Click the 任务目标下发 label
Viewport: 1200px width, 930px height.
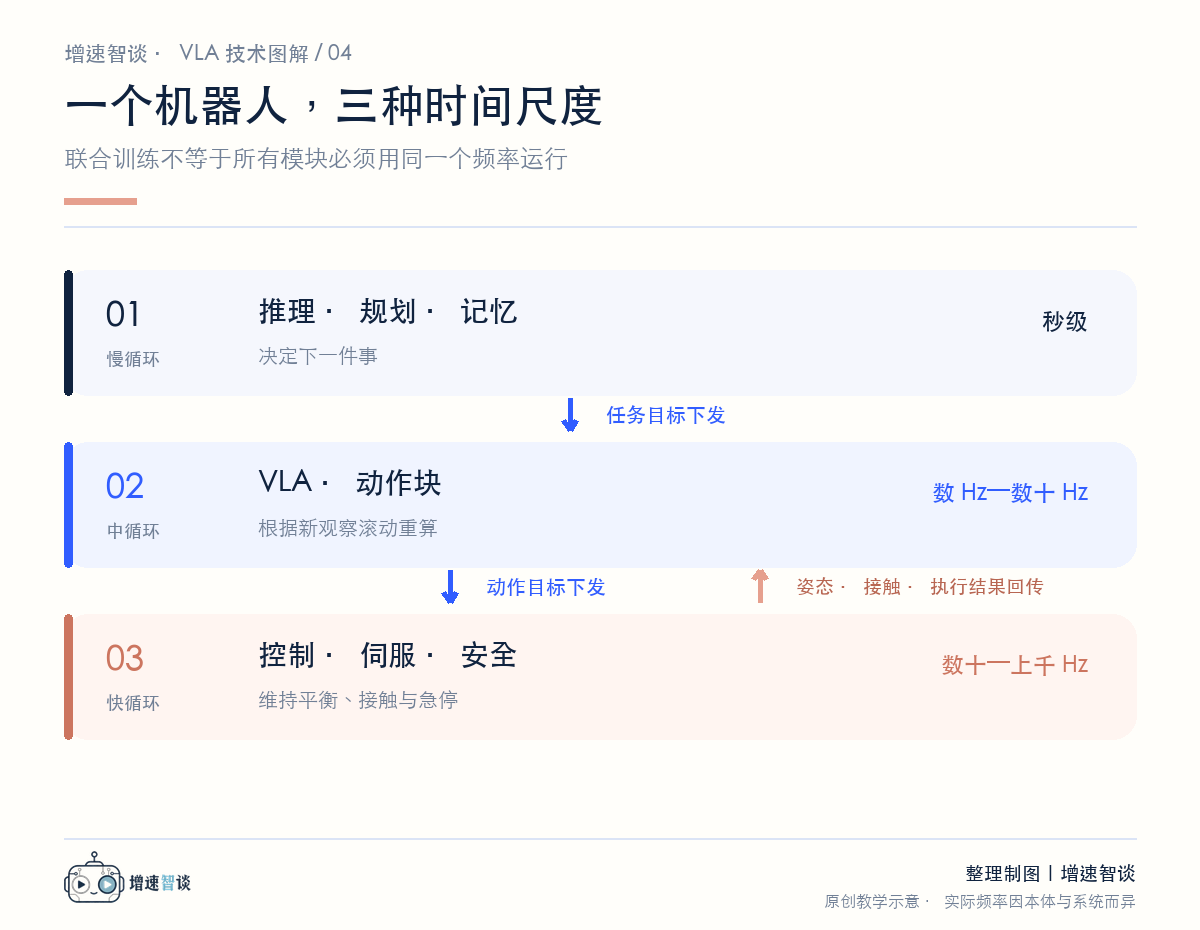point(666,415)
